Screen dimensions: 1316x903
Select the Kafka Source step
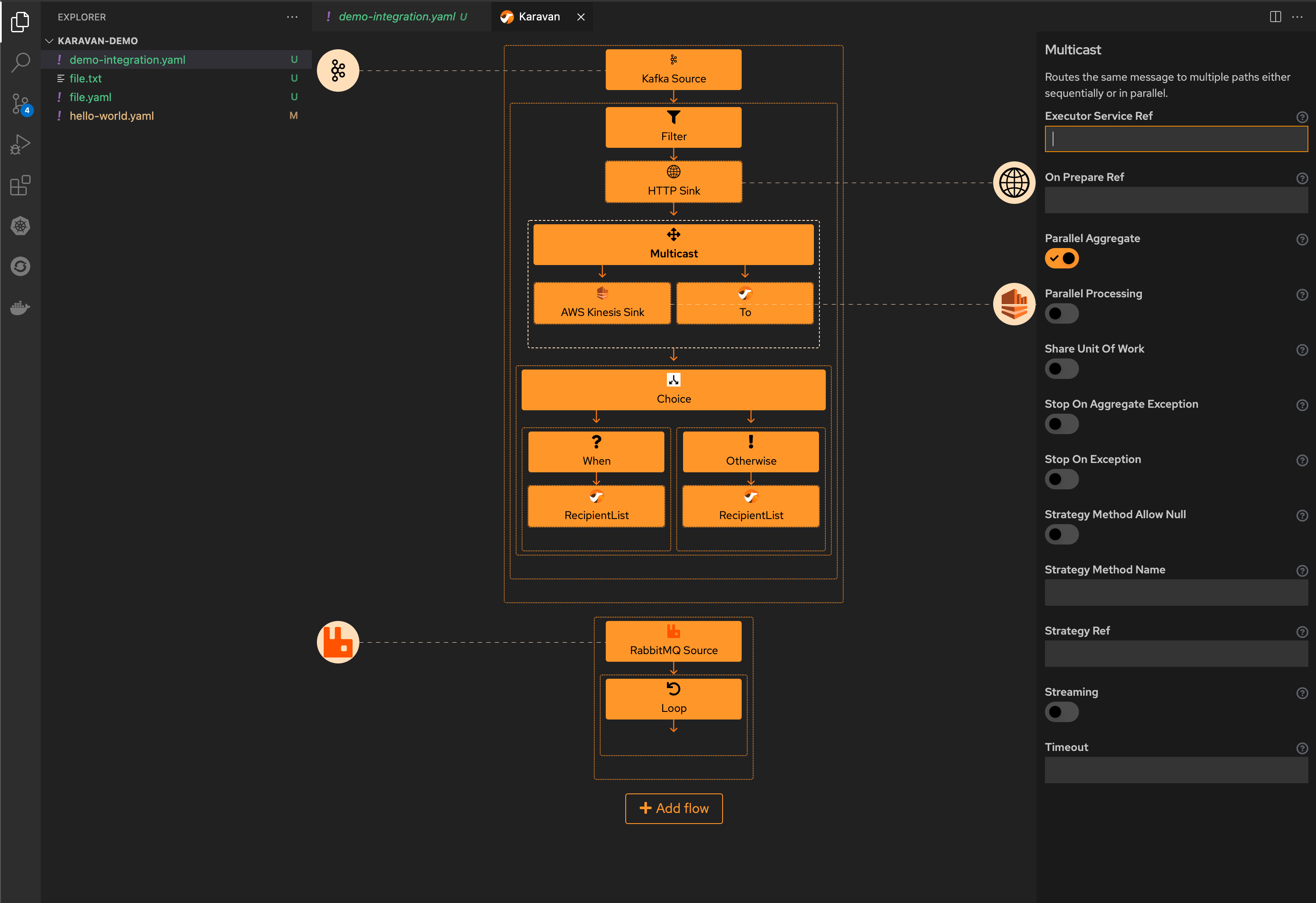673,69
